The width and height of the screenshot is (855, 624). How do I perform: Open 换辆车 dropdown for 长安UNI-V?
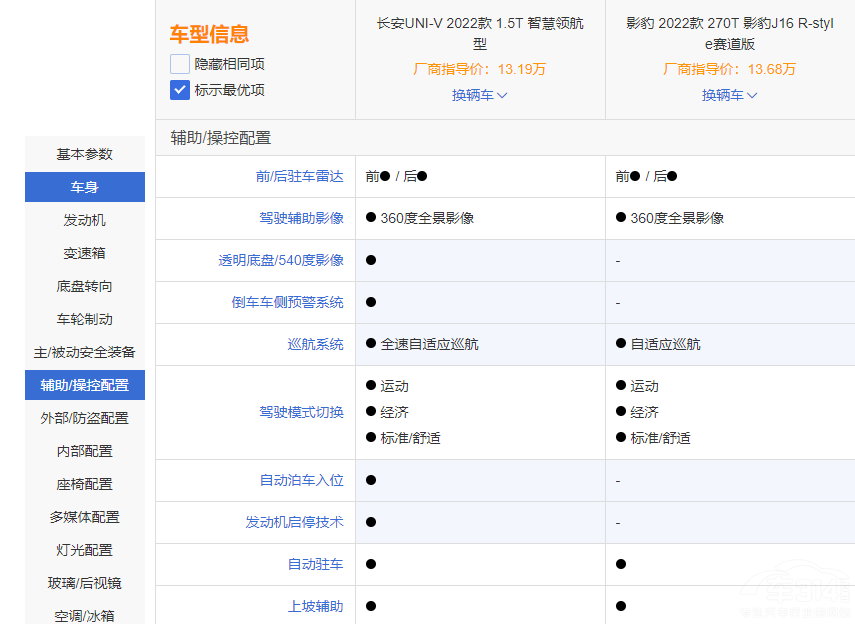(480, 95)
